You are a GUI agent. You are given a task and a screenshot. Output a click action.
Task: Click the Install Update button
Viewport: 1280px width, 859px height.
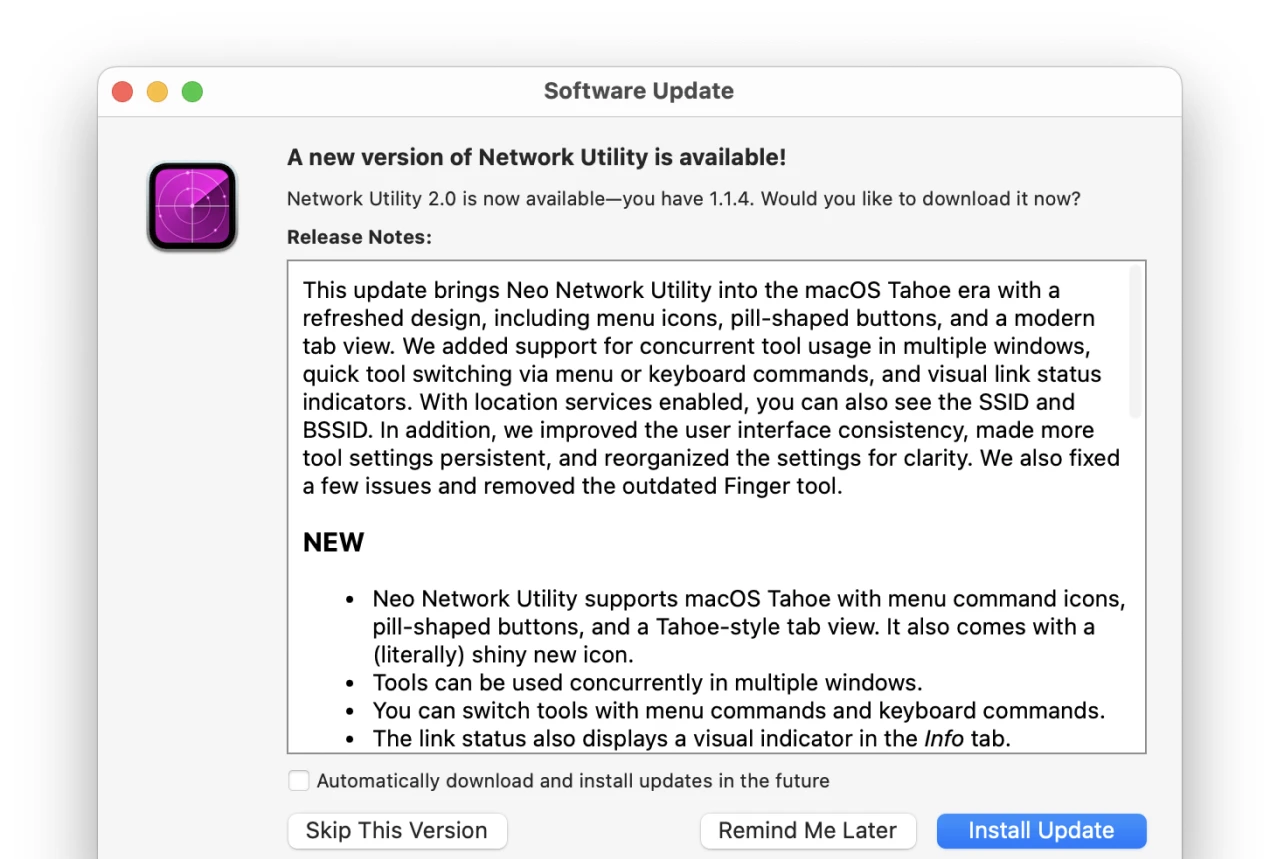coord(1041,830)
